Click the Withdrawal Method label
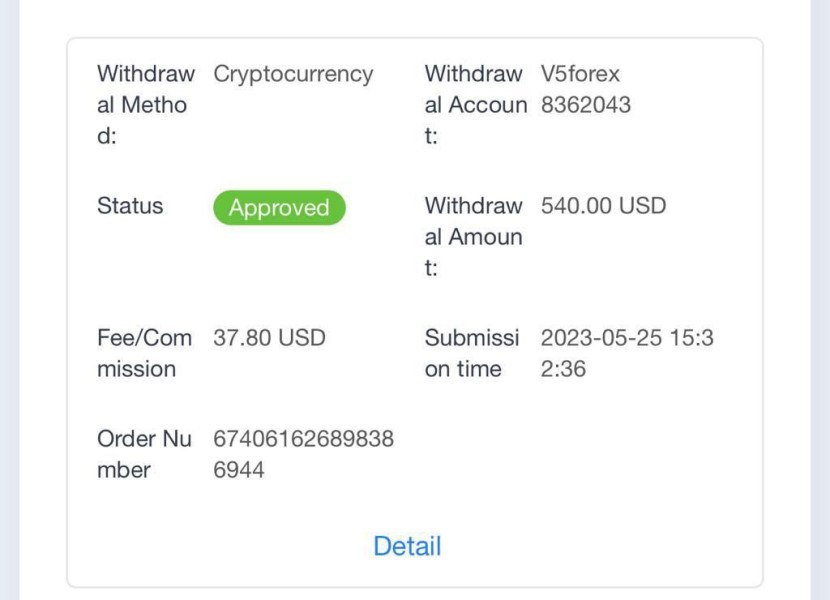Viewport: 830px width, 600px height. click(145, 104)
